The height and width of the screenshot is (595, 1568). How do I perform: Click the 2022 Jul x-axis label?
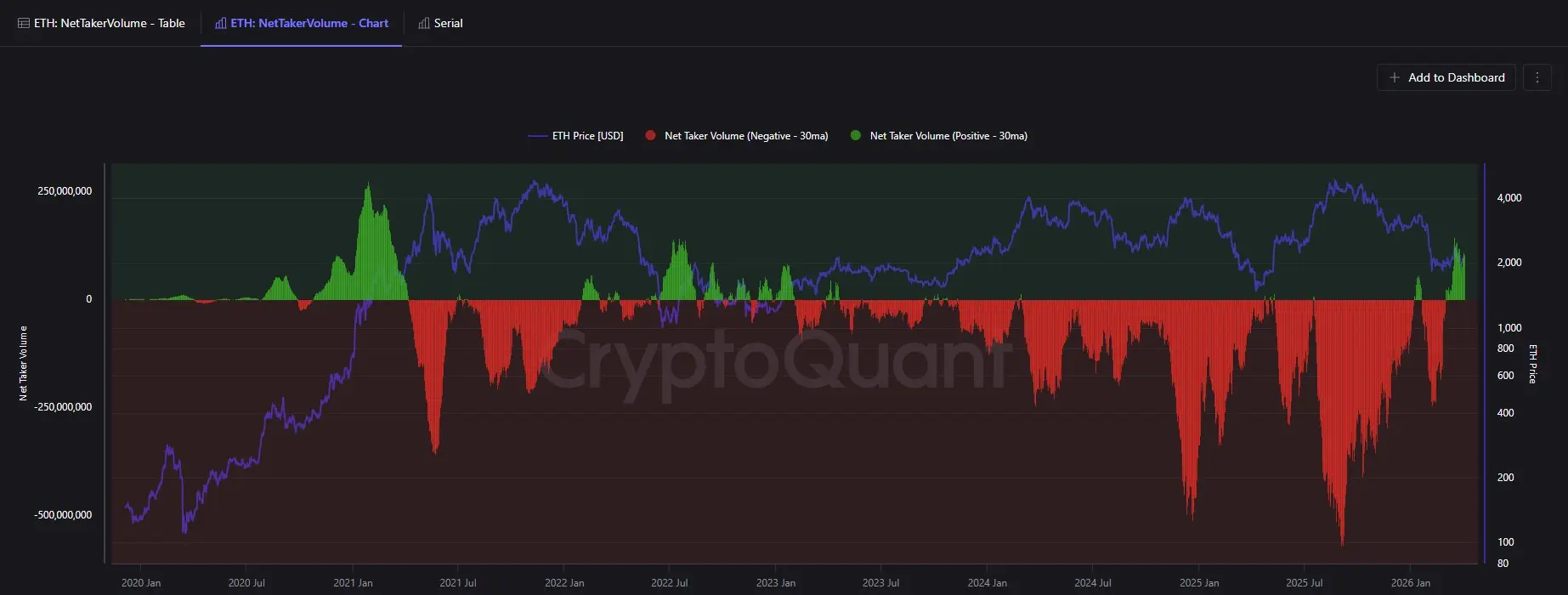[x=670, y=583]
